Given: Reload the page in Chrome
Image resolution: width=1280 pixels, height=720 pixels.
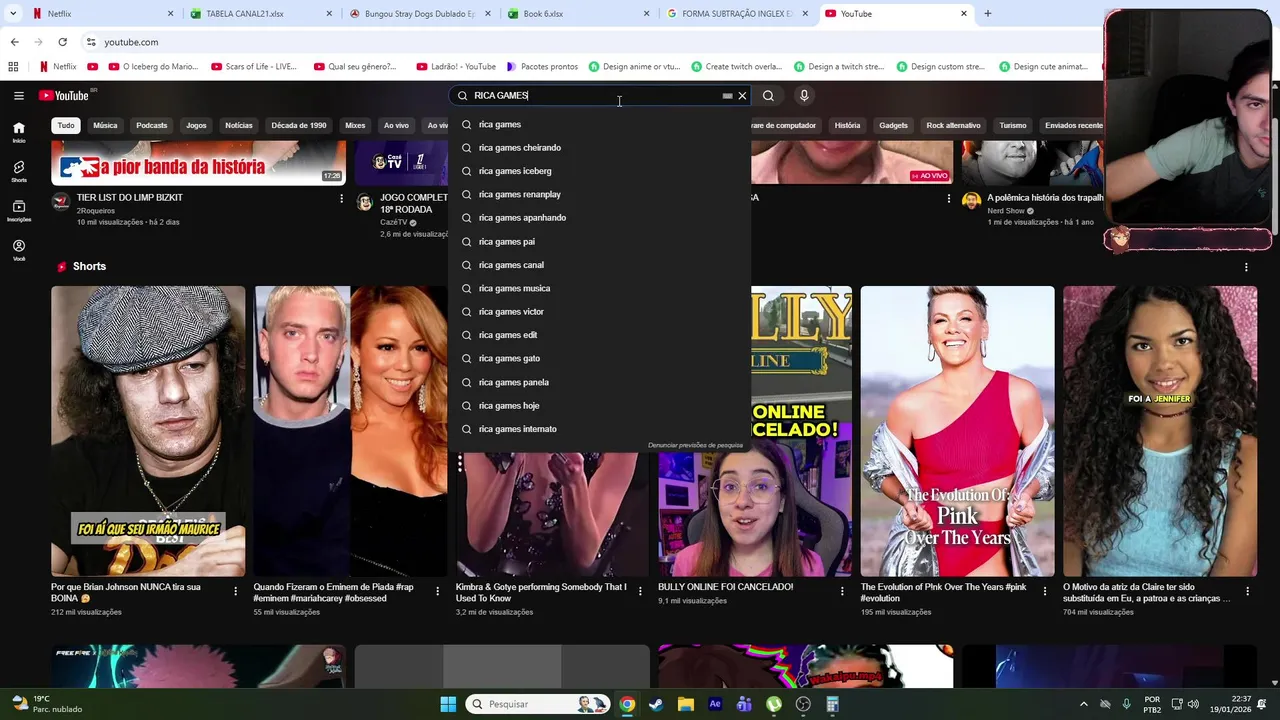Looking at the screenshot, I should (62, 42).
